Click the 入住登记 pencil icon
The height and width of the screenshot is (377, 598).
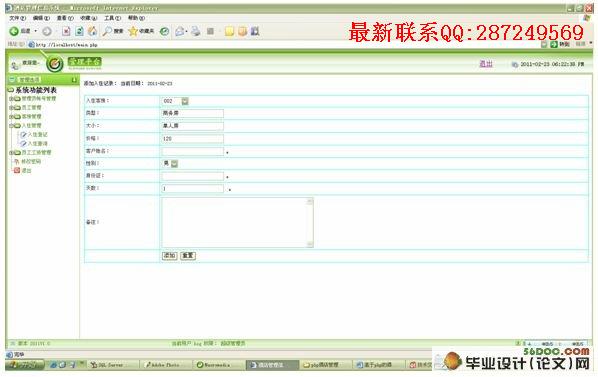coord(23,135)
